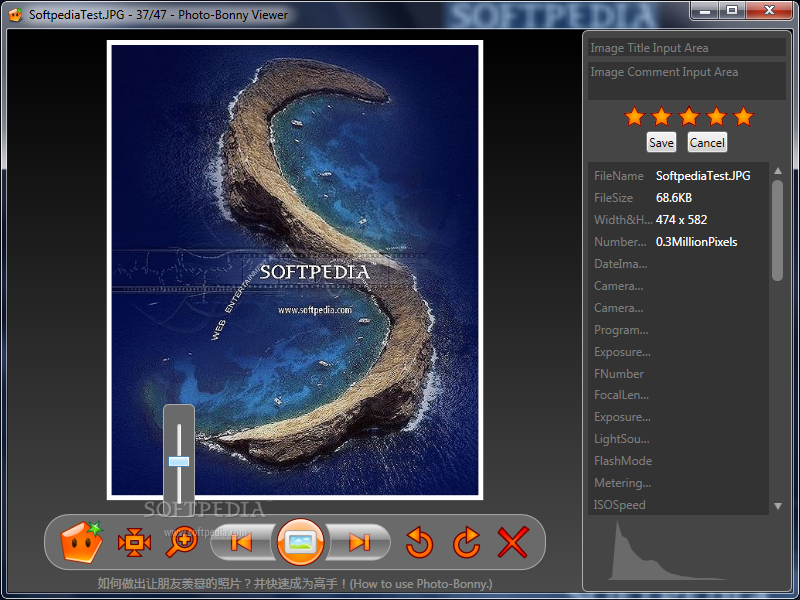Select SoftpediaTest.JPG value
The image size is (800, 600).
(703, 176)
